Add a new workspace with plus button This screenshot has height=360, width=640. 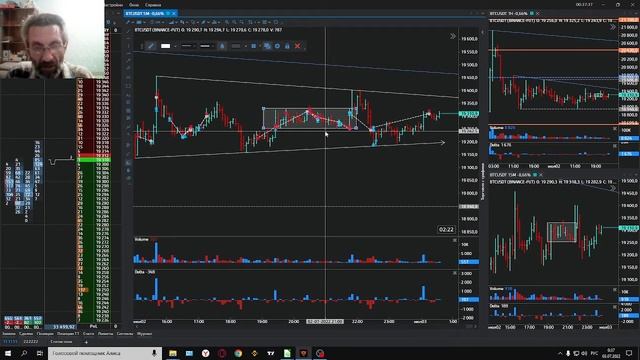pyautogui.click(x=86, y=342)
